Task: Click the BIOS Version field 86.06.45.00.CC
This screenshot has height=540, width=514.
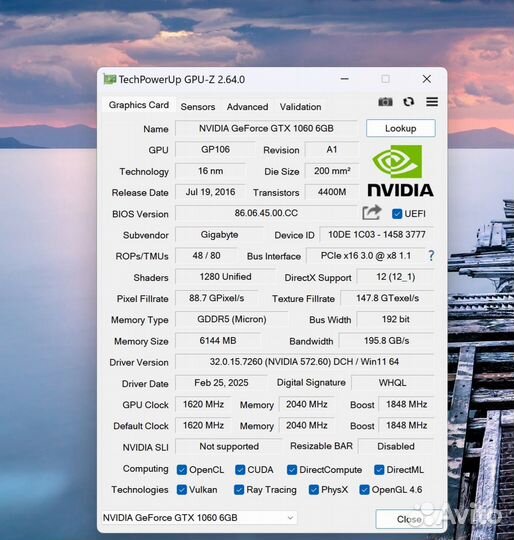Action: (x=266, y=213)
